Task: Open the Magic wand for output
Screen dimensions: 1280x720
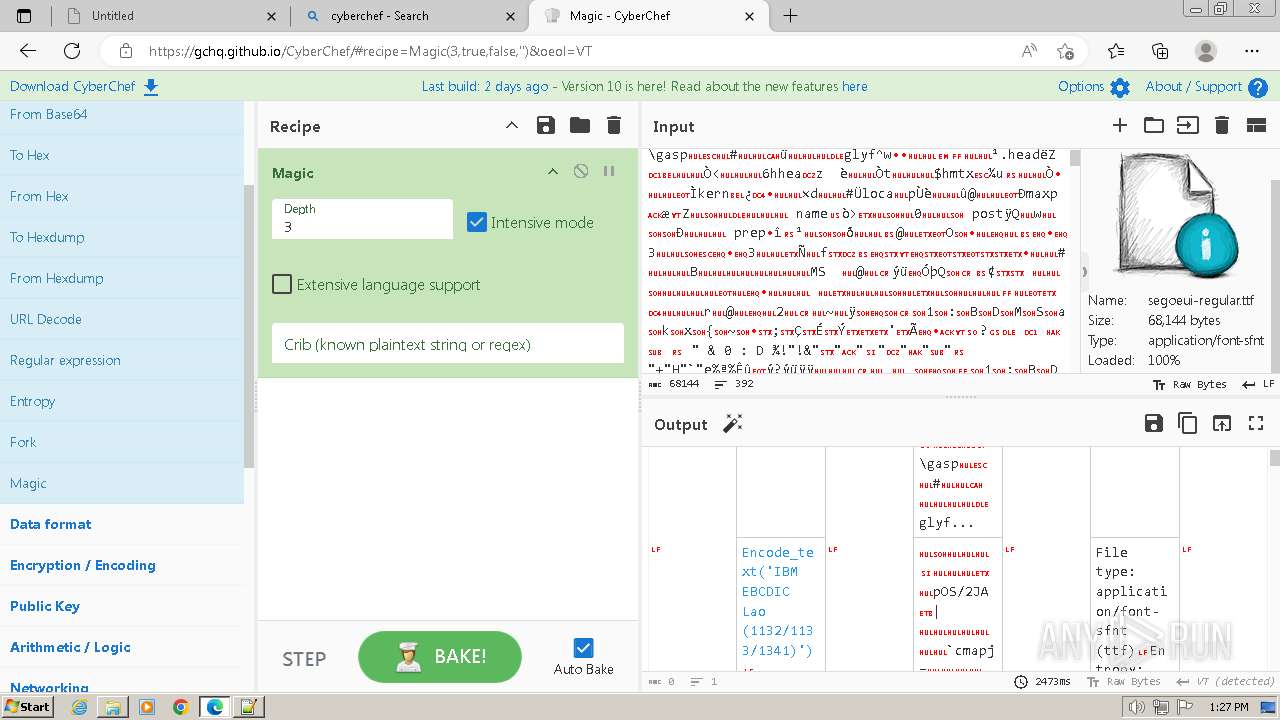Action: [x=733, y=424]
